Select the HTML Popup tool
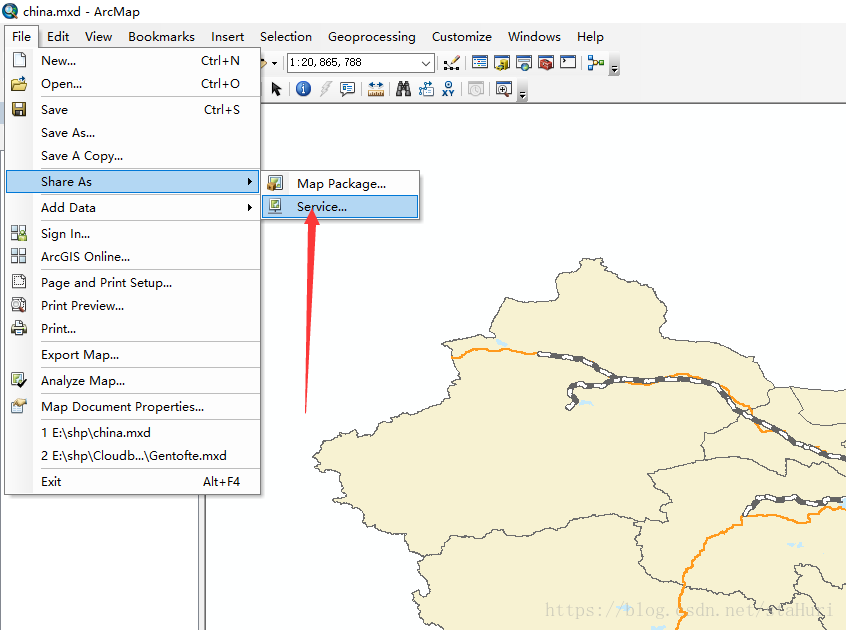The image size is (846, 630). tap(347, 88)
